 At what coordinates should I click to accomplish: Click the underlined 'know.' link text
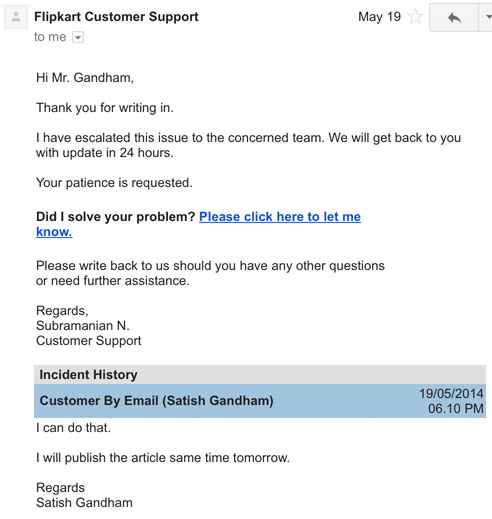54,232
